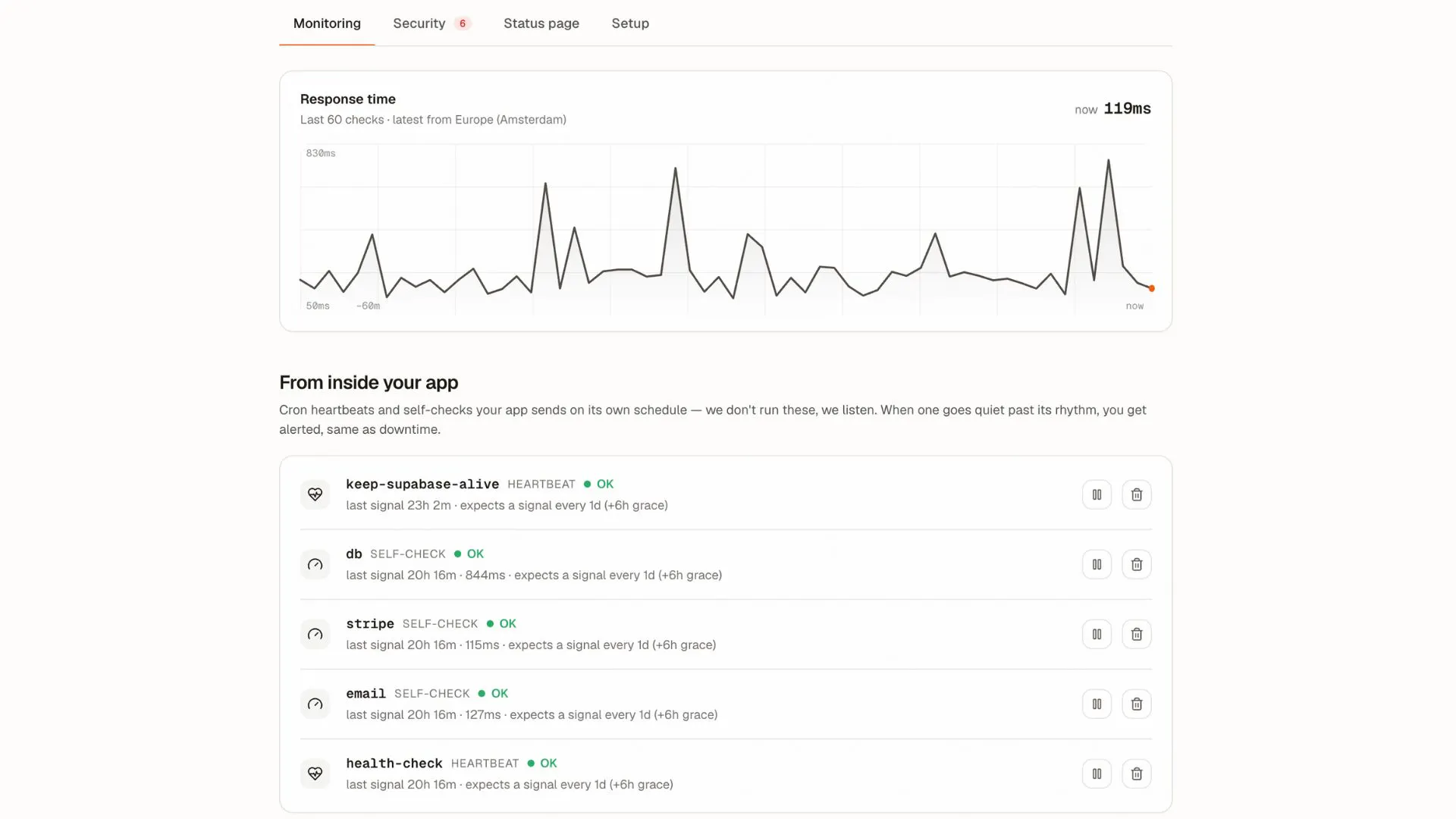1456x819 pixels.
Task: Pause the keep-supabase-alive heartbeat
Action: pos(1097,494)
